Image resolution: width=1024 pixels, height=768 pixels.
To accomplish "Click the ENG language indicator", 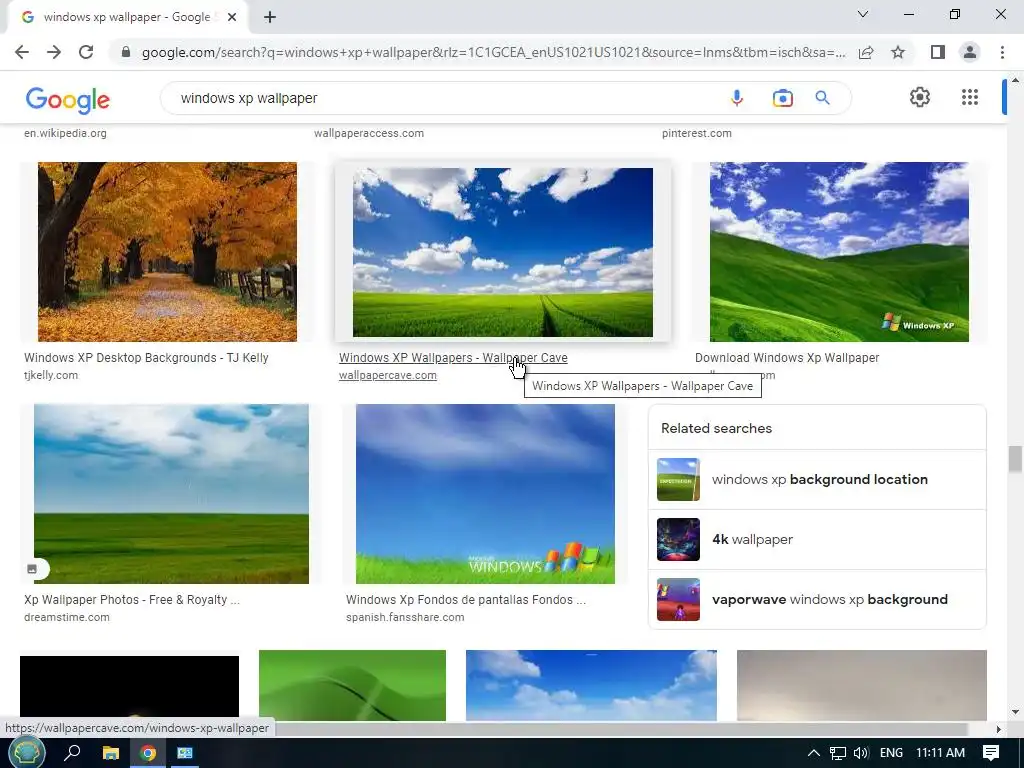I will tap(891, 753).
